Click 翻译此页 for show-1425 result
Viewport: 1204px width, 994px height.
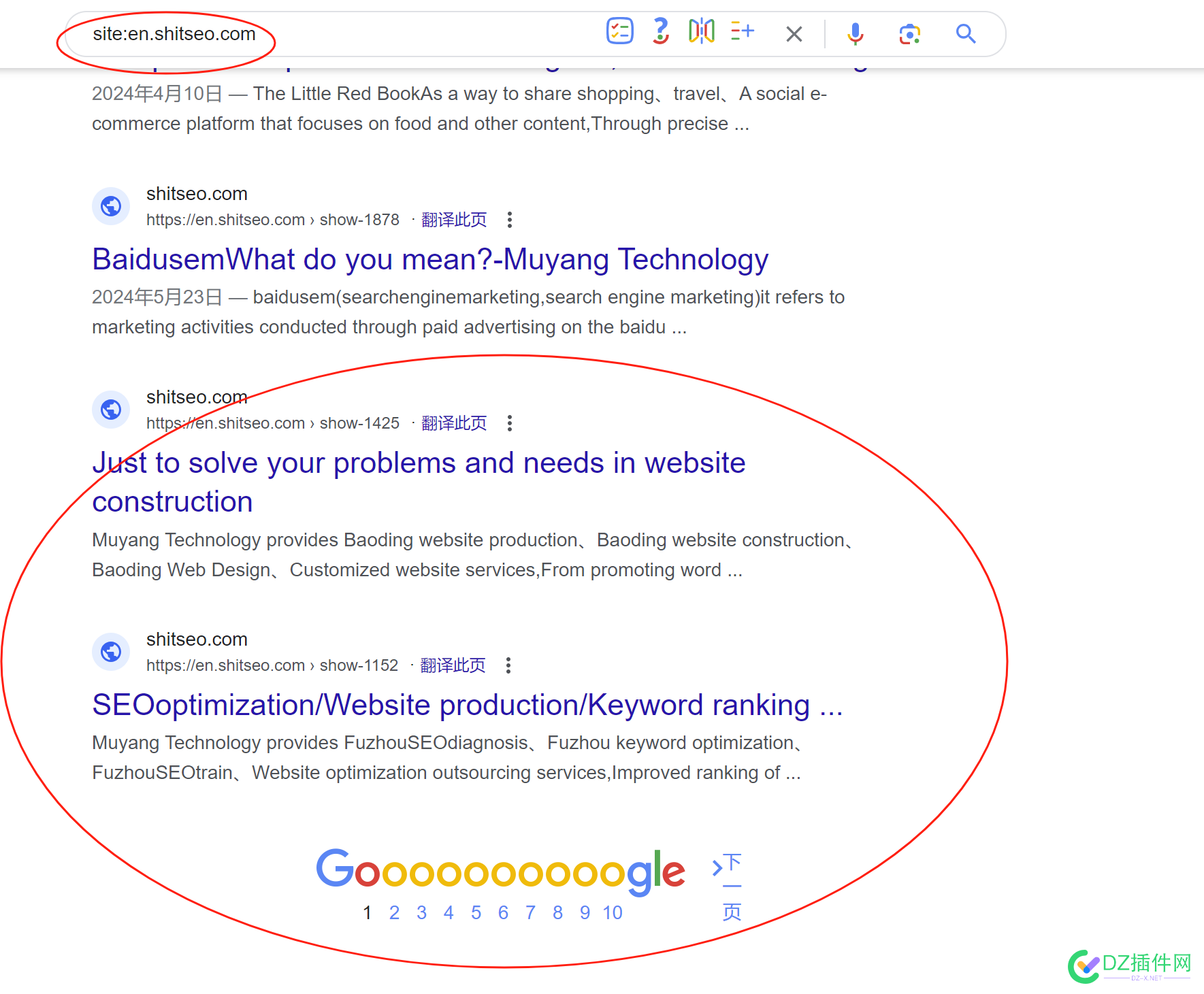pos(454,423)
